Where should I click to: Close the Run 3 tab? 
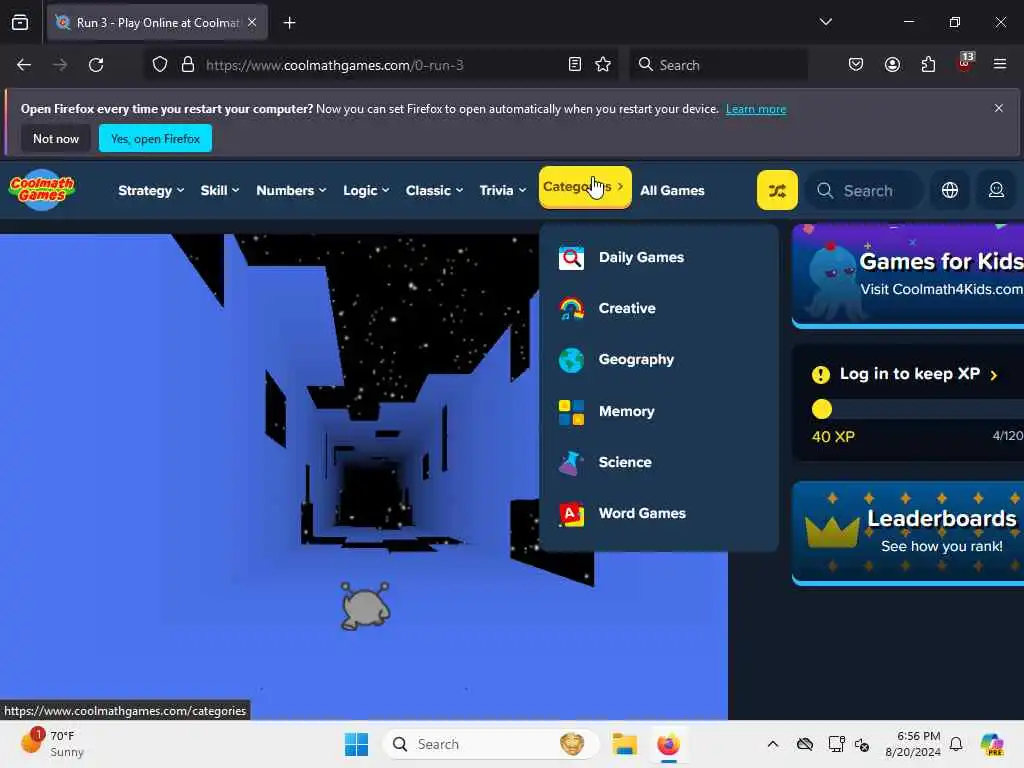point(252,23)
